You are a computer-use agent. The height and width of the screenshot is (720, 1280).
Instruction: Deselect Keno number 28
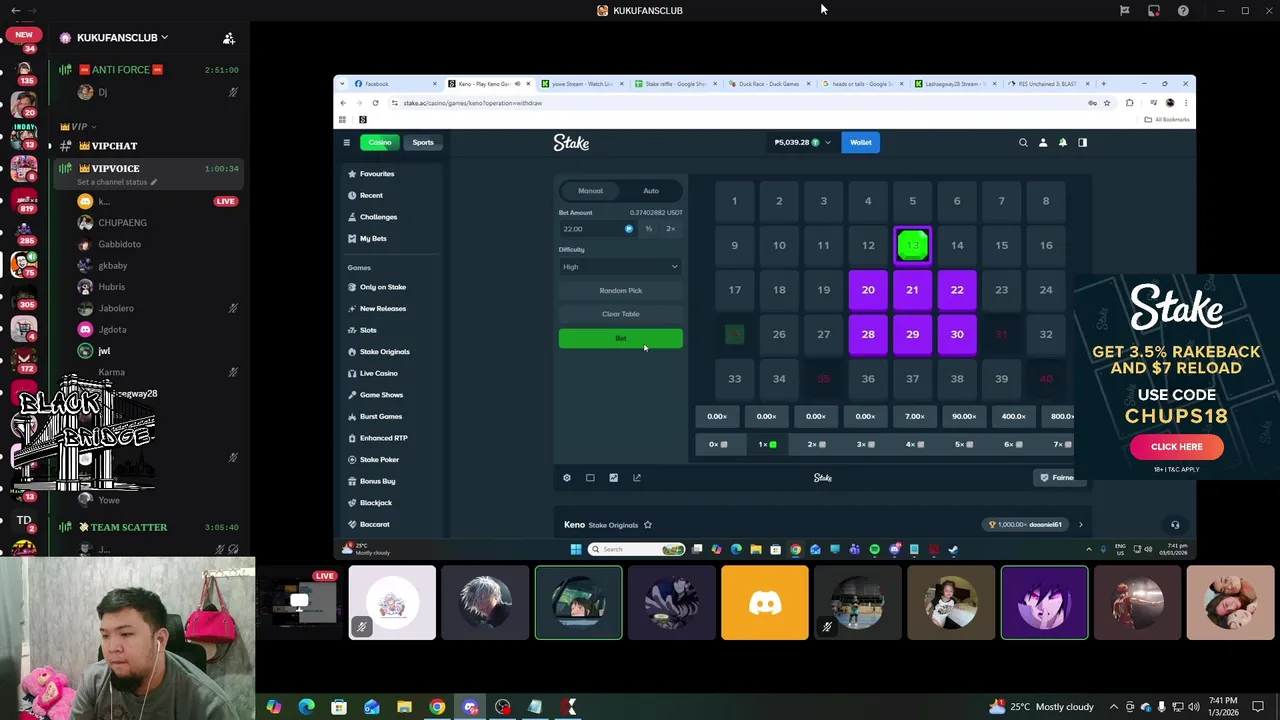pyautogui.click(x=868, y=335)
